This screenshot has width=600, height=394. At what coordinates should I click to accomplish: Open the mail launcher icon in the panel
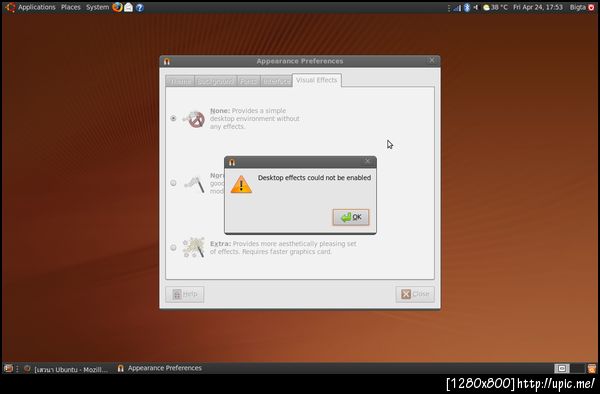pyautogui.click(x=129, y=7)
